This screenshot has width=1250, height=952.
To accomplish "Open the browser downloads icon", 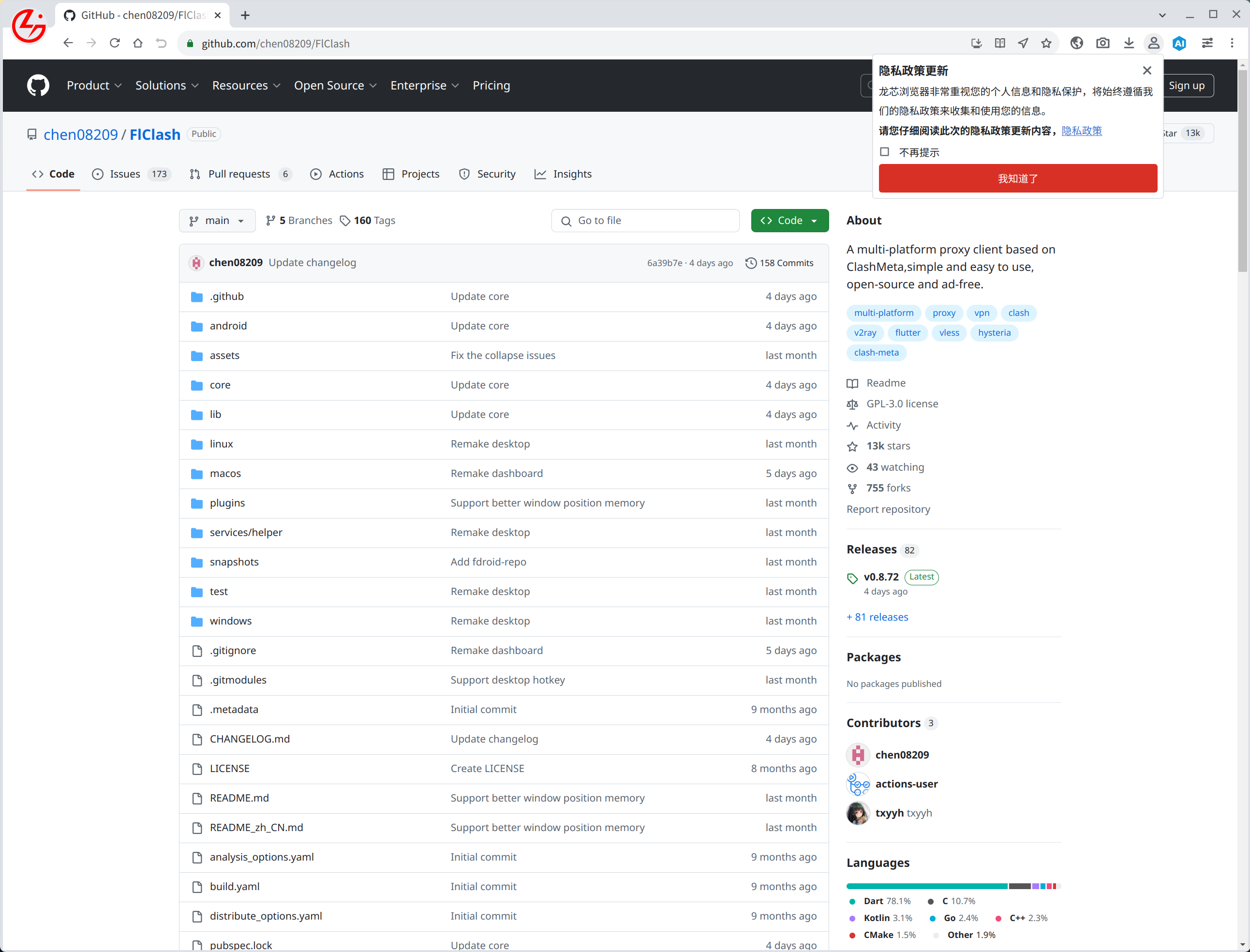I will (1129, 43).
